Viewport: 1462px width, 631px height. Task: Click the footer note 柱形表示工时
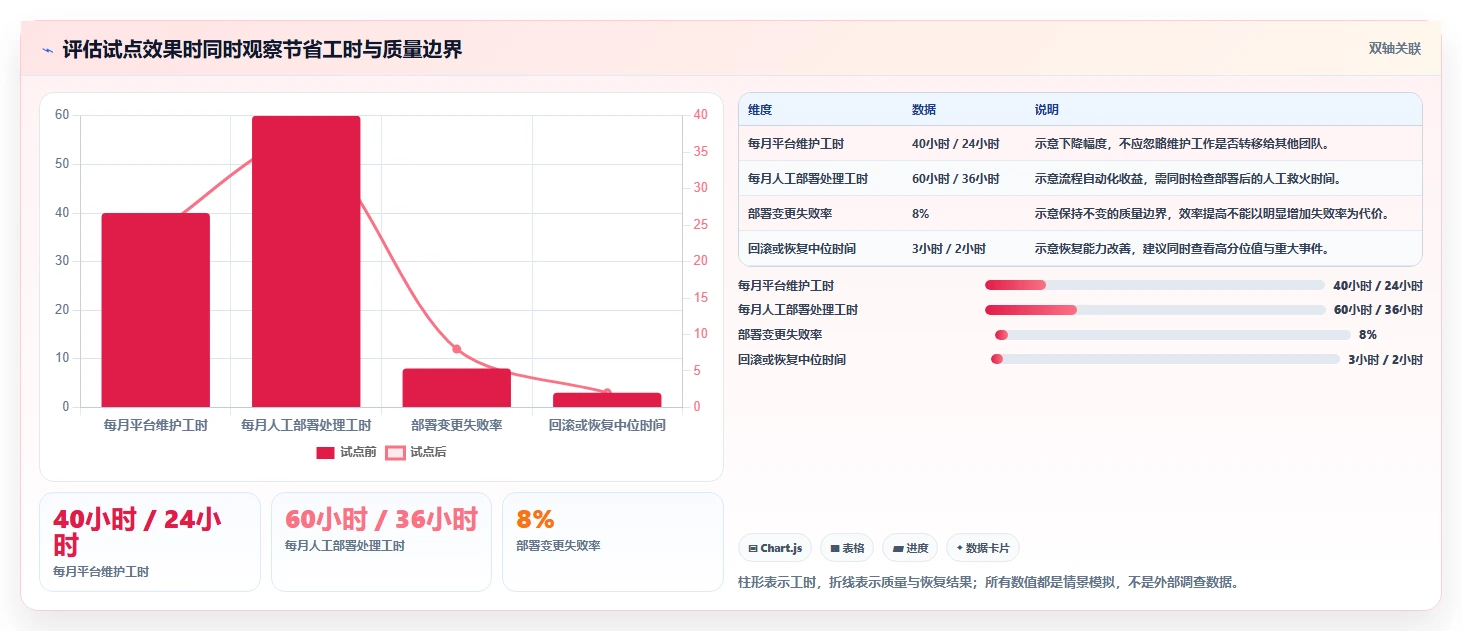click(989, 582)
